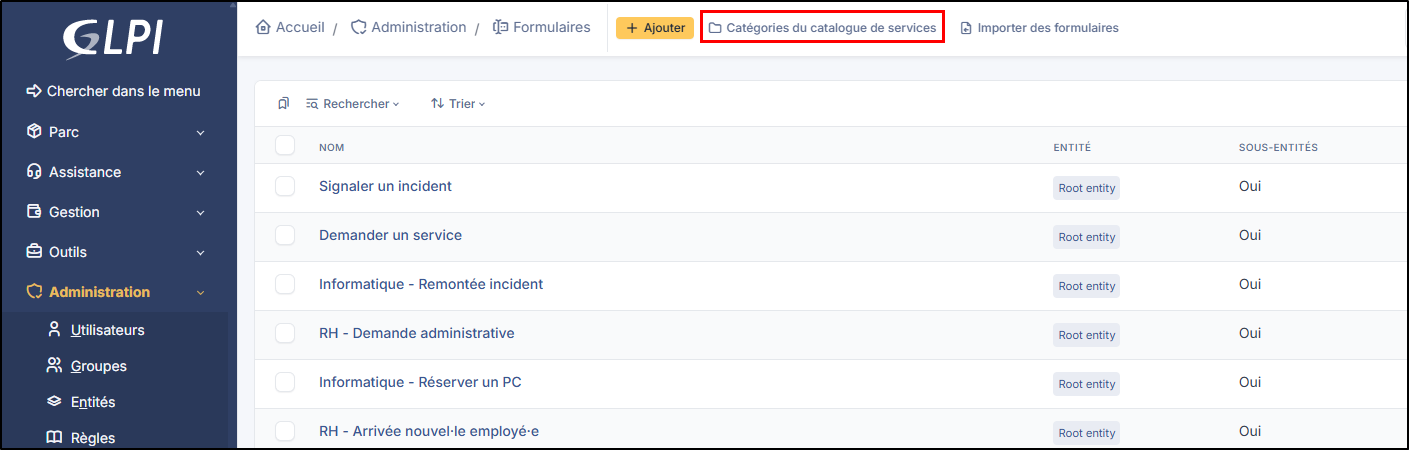Go to Accueil breadcrumb
This screenshot has height=450, width=1409.
click(301, 28)
